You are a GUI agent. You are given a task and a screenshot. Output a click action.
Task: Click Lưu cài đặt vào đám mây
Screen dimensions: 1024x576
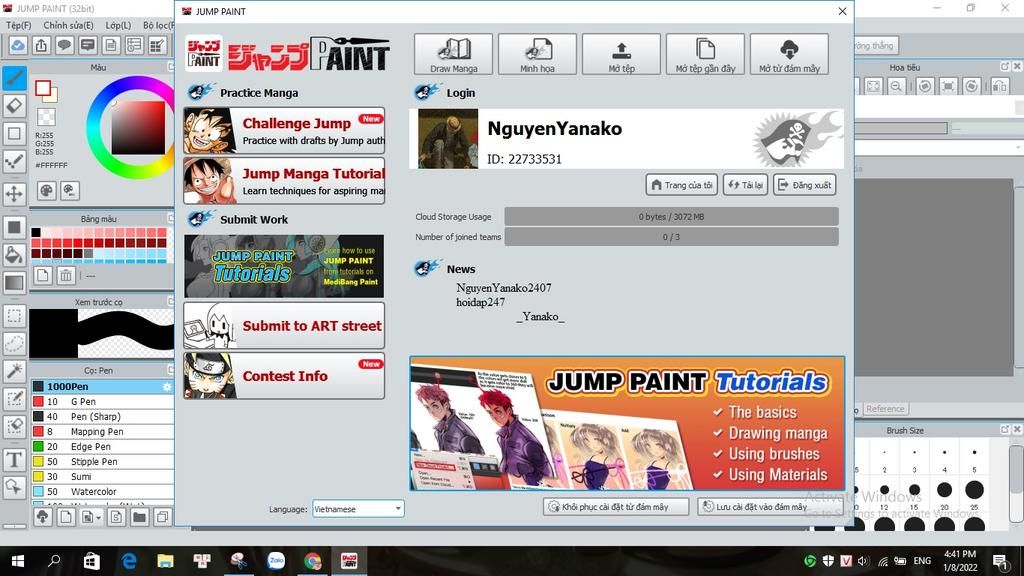756,507
